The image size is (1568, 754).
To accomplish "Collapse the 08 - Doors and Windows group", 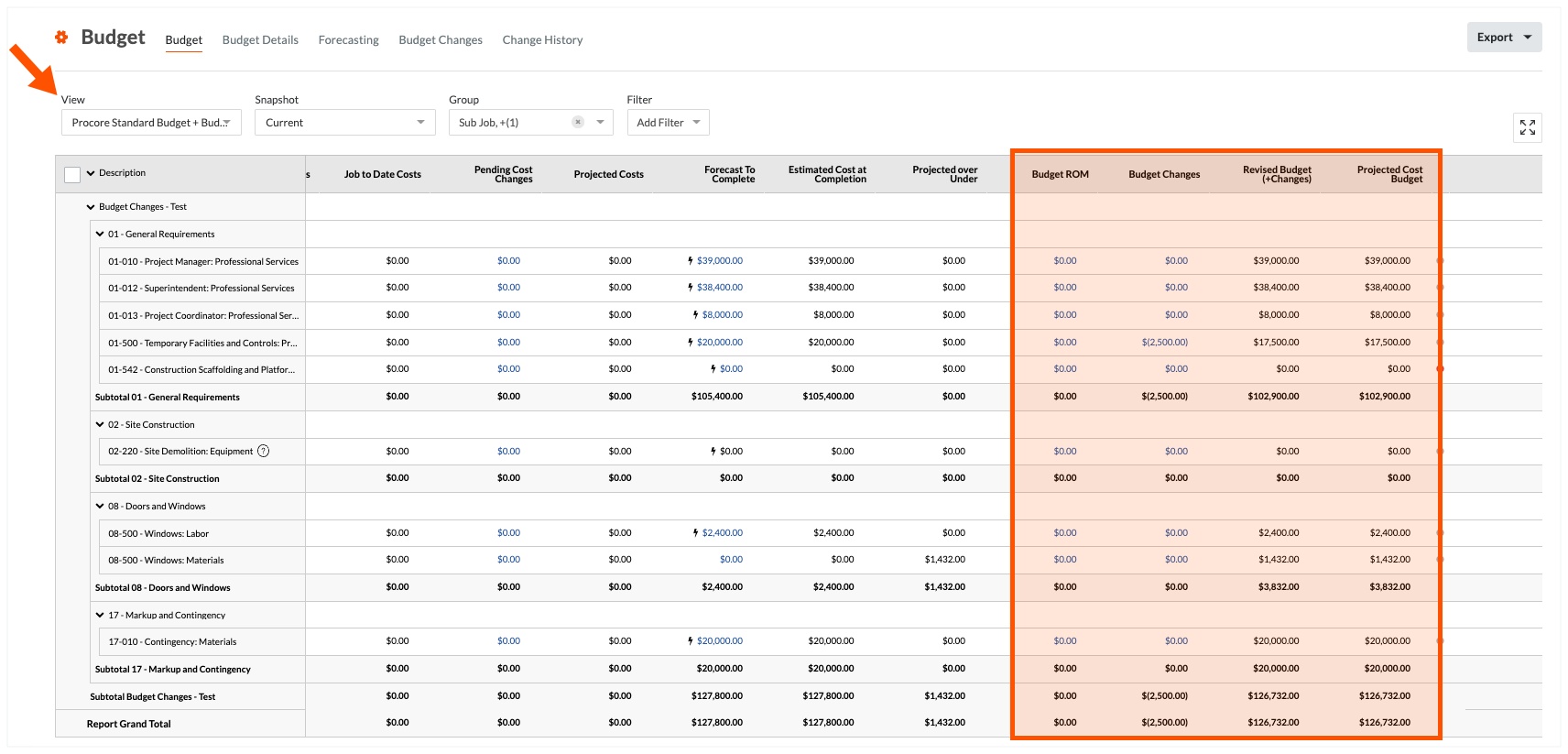I will [x=100, y=506].
